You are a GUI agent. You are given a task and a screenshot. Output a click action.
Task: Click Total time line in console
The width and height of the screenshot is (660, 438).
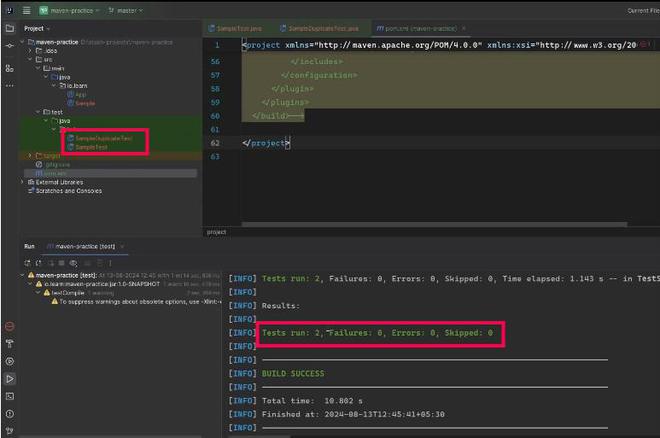pos(312,401)
